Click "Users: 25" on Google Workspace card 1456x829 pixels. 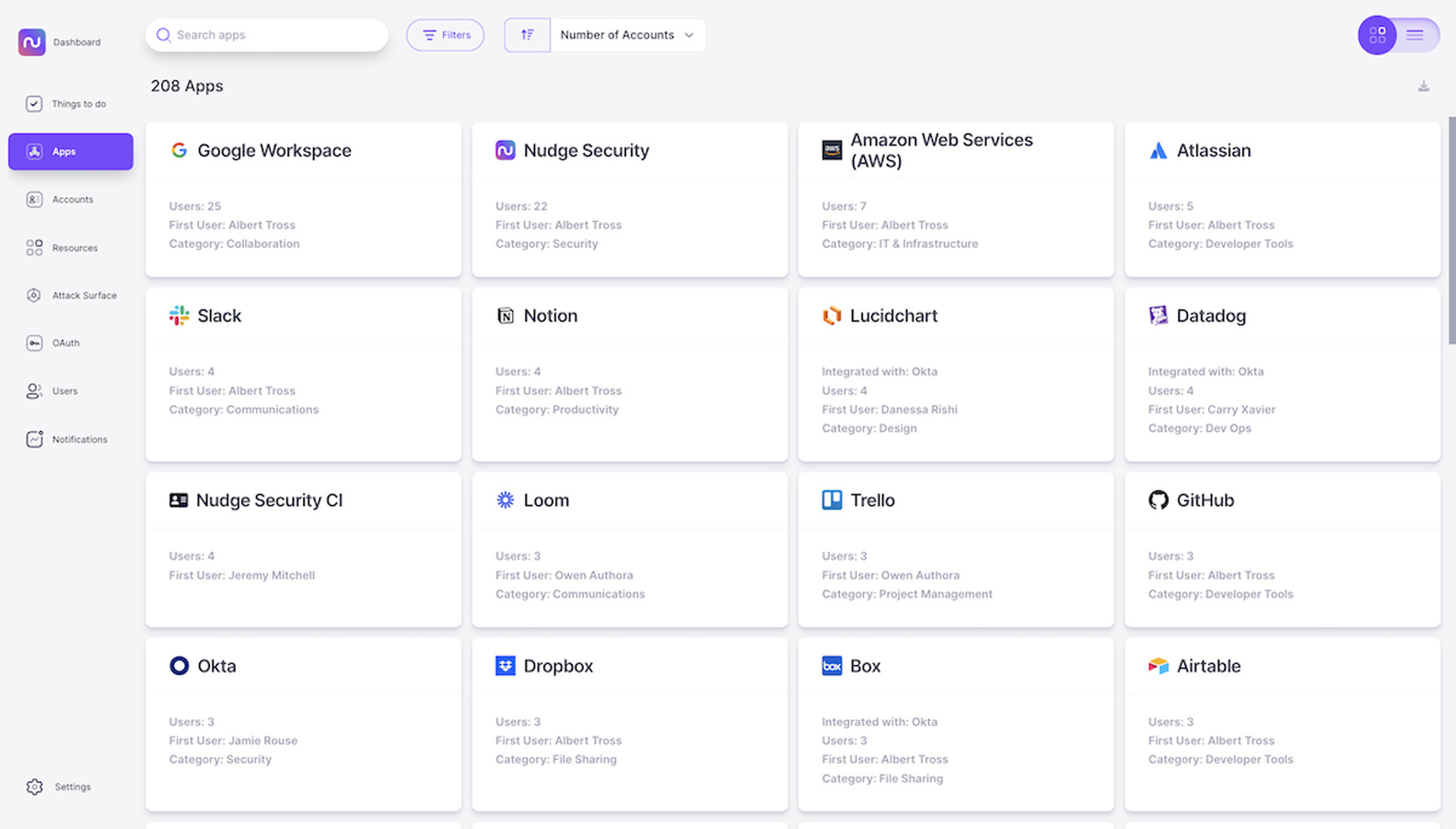(x=195, y=206)
